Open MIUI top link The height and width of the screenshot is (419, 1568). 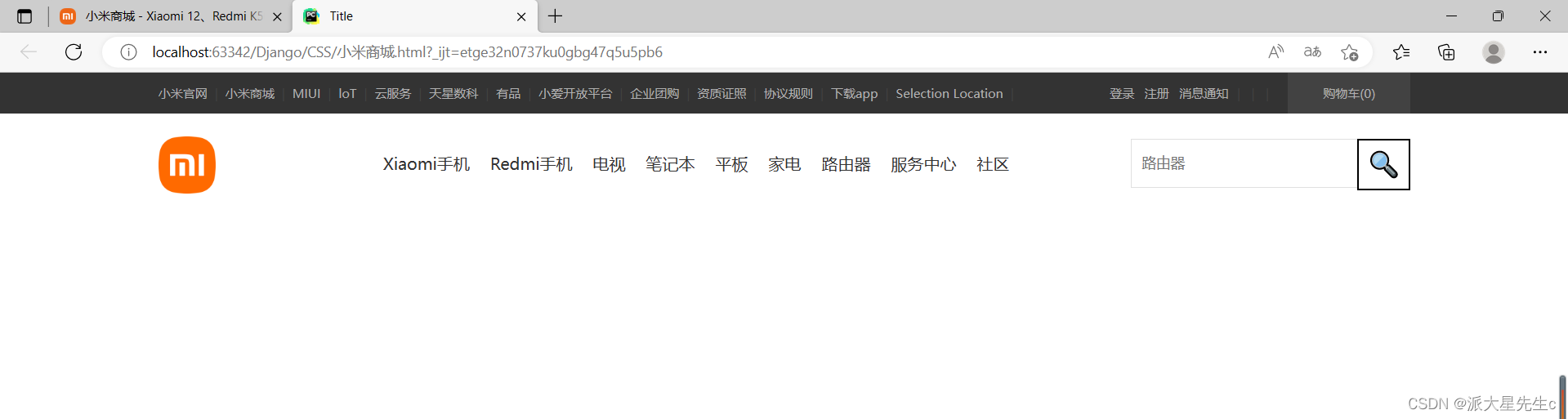[x=306, y=94]
